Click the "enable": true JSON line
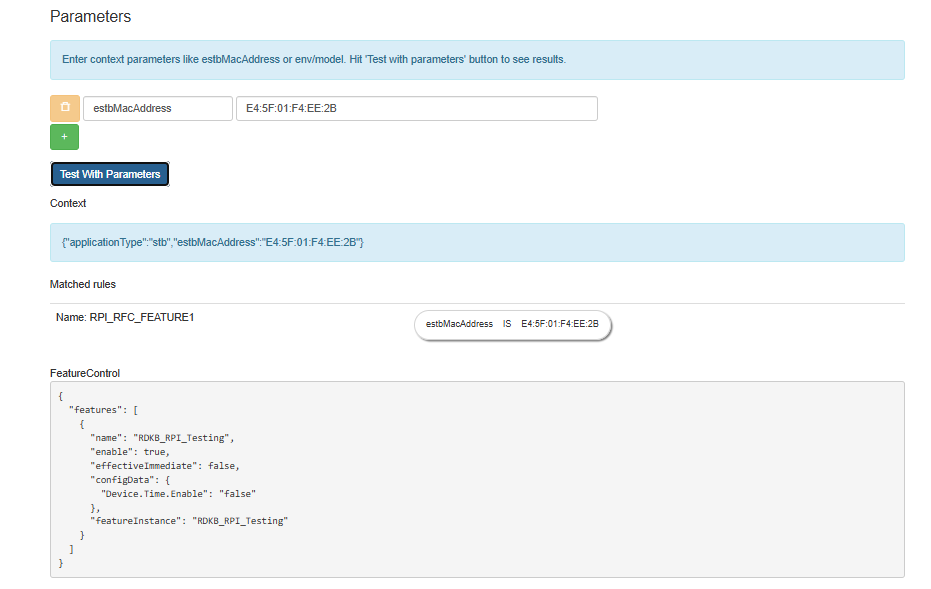The height and width of the screenshot is (589, 931). click(x=130, y=452)
